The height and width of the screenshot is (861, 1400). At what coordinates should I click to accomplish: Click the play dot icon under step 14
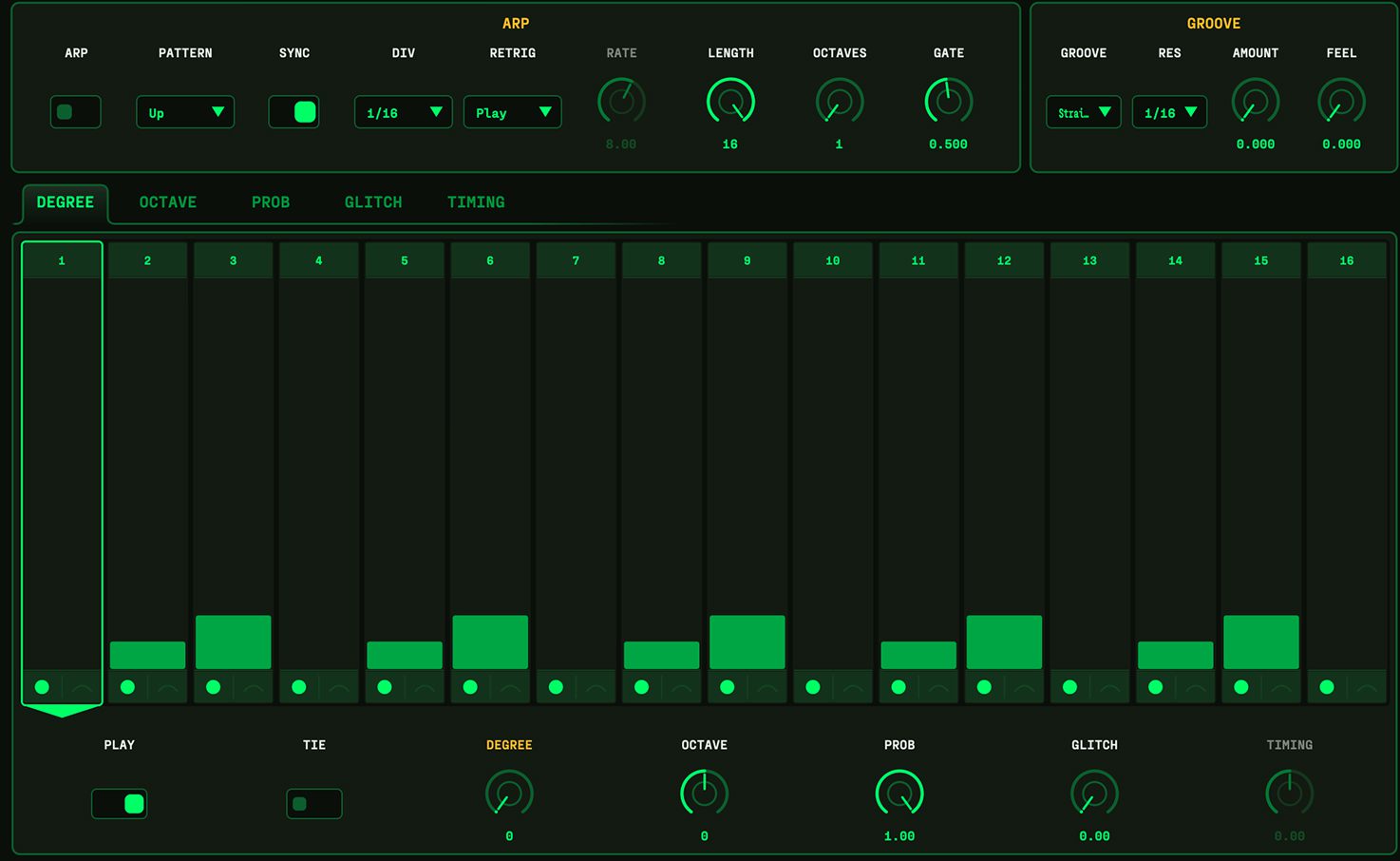pos(1156,687)
